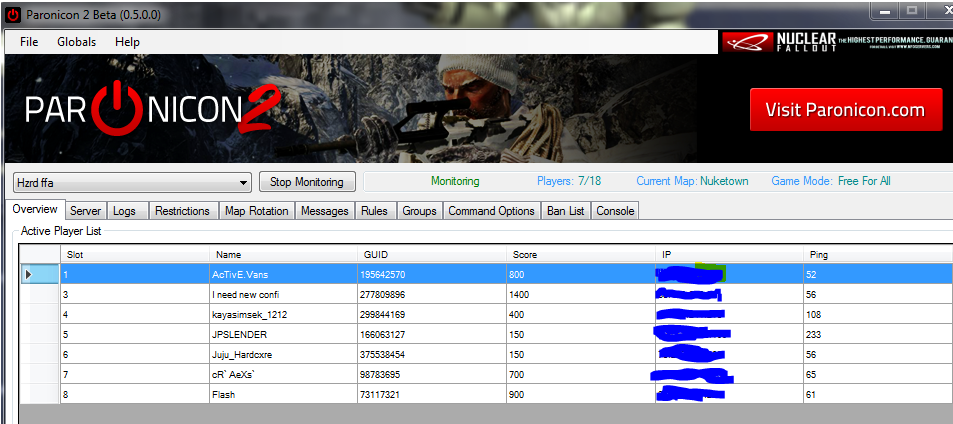This screenshot has width=953, height=424.
Task: Sort by the Score column header
Action: 580,255
